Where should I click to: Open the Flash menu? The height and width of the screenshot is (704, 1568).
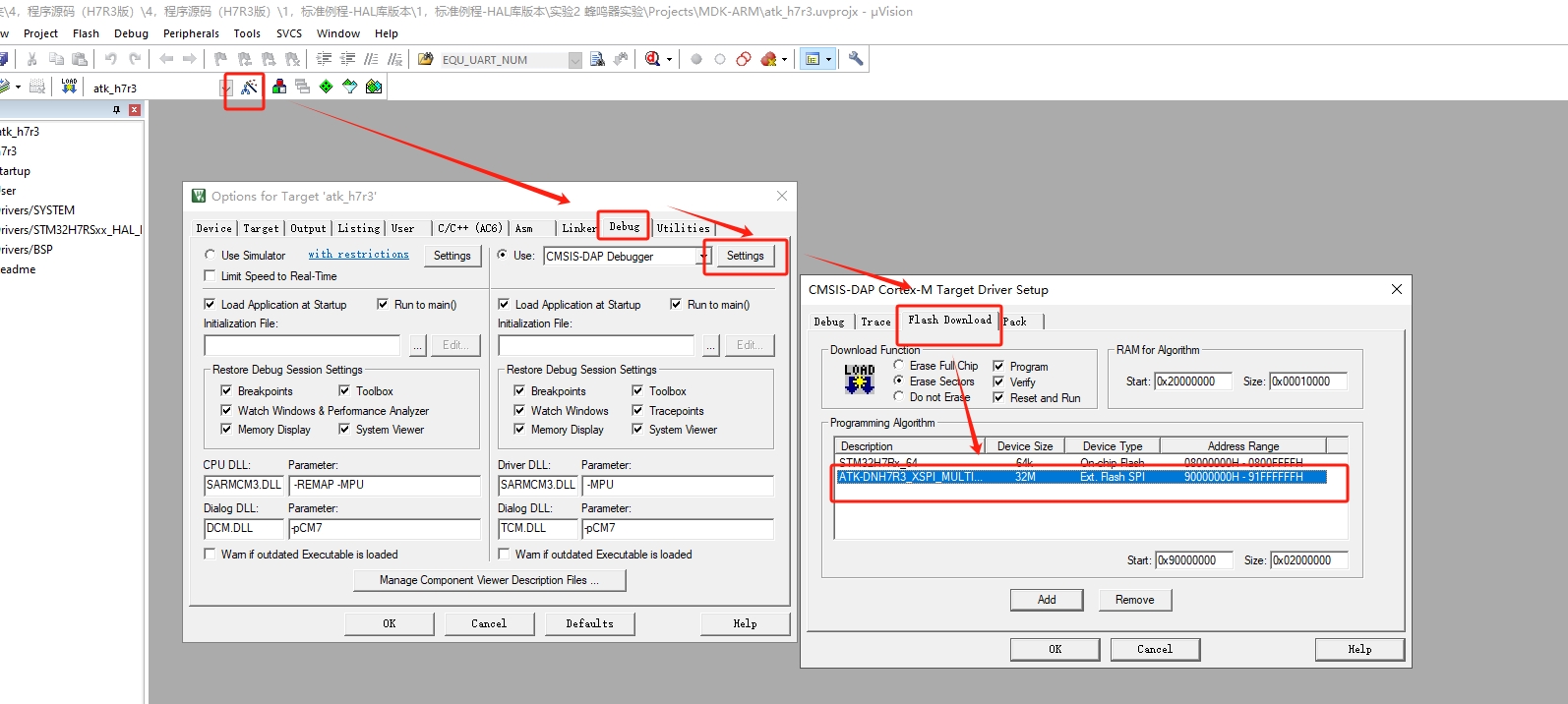[86, 33]
